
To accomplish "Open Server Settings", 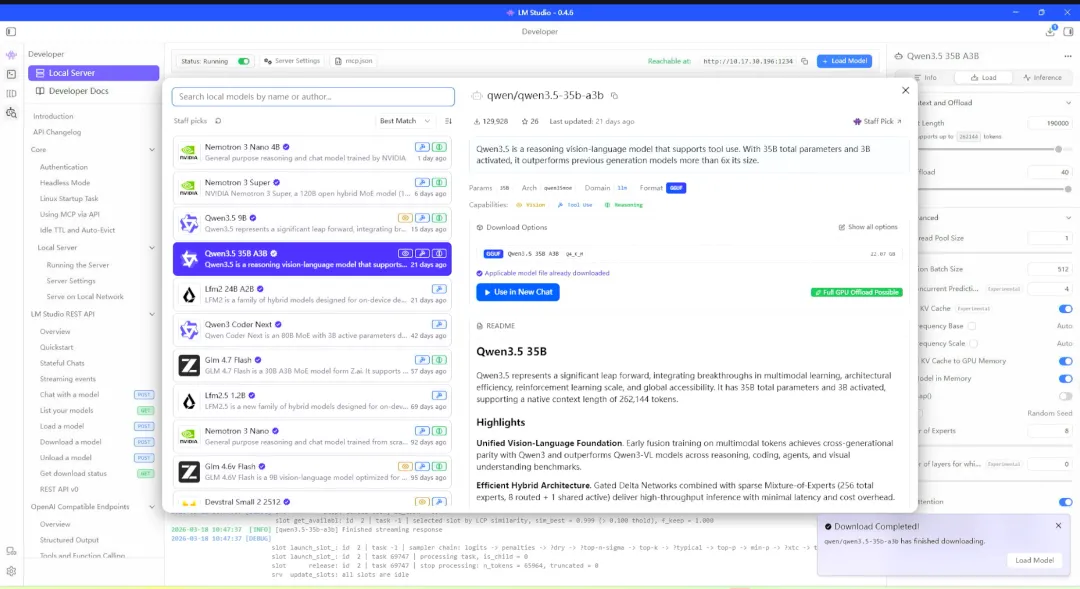I will pyautogui.click(x=292, y=61).
